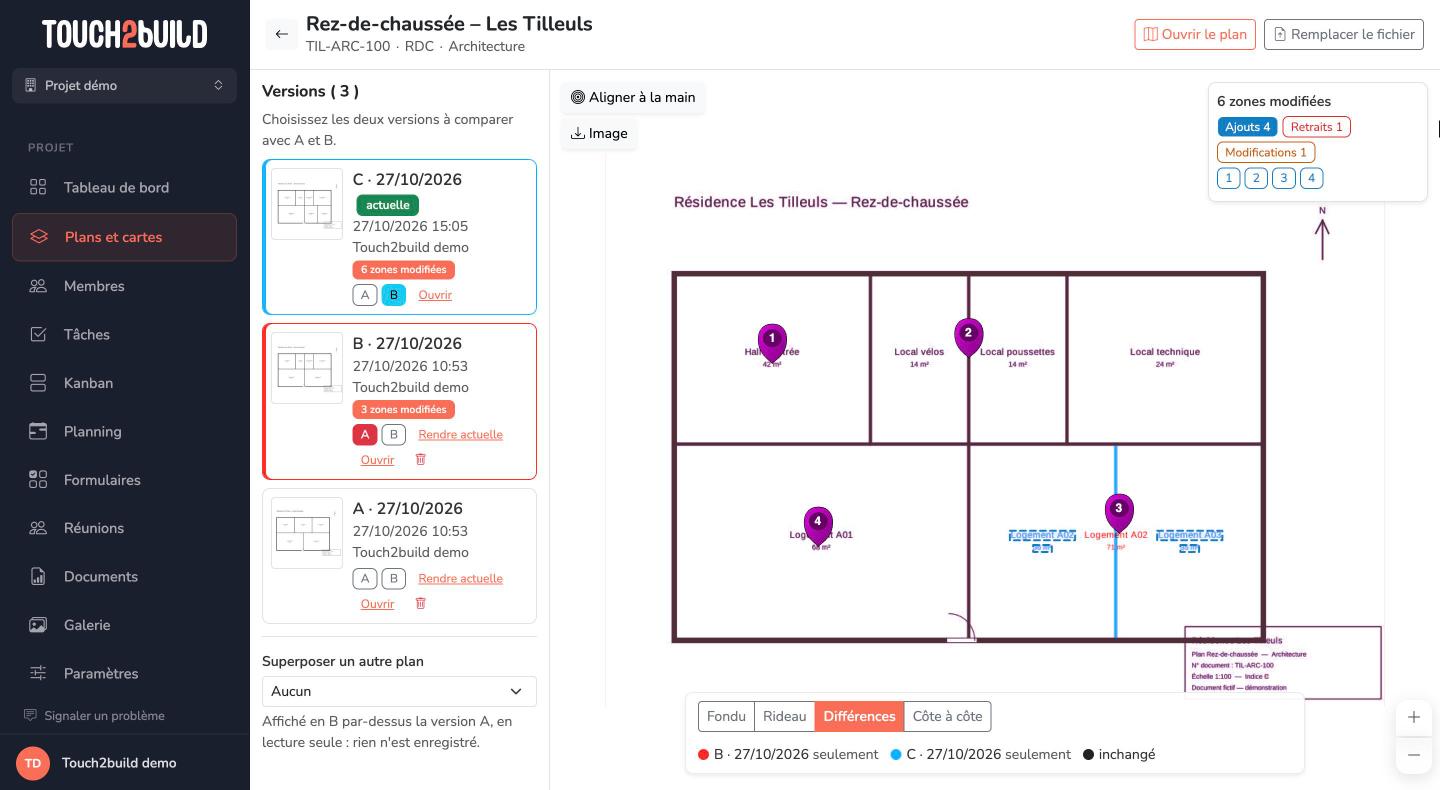Click version C plan thumbnail
The height and width of the screenshot is (790, 1440).
307,204
